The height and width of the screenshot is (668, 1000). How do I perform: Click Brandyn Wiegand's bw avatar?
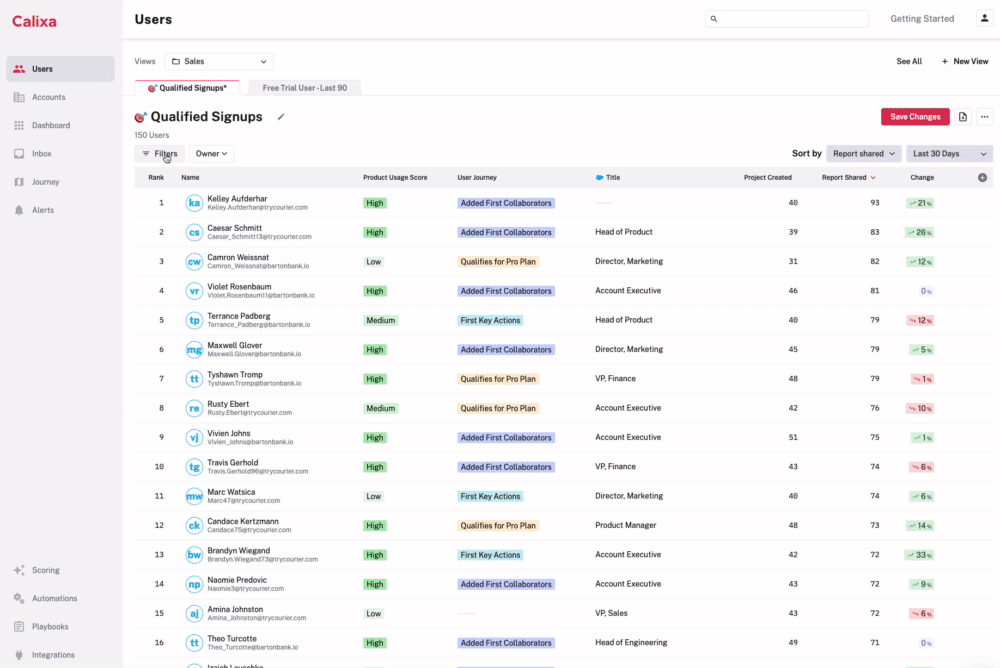194,555
